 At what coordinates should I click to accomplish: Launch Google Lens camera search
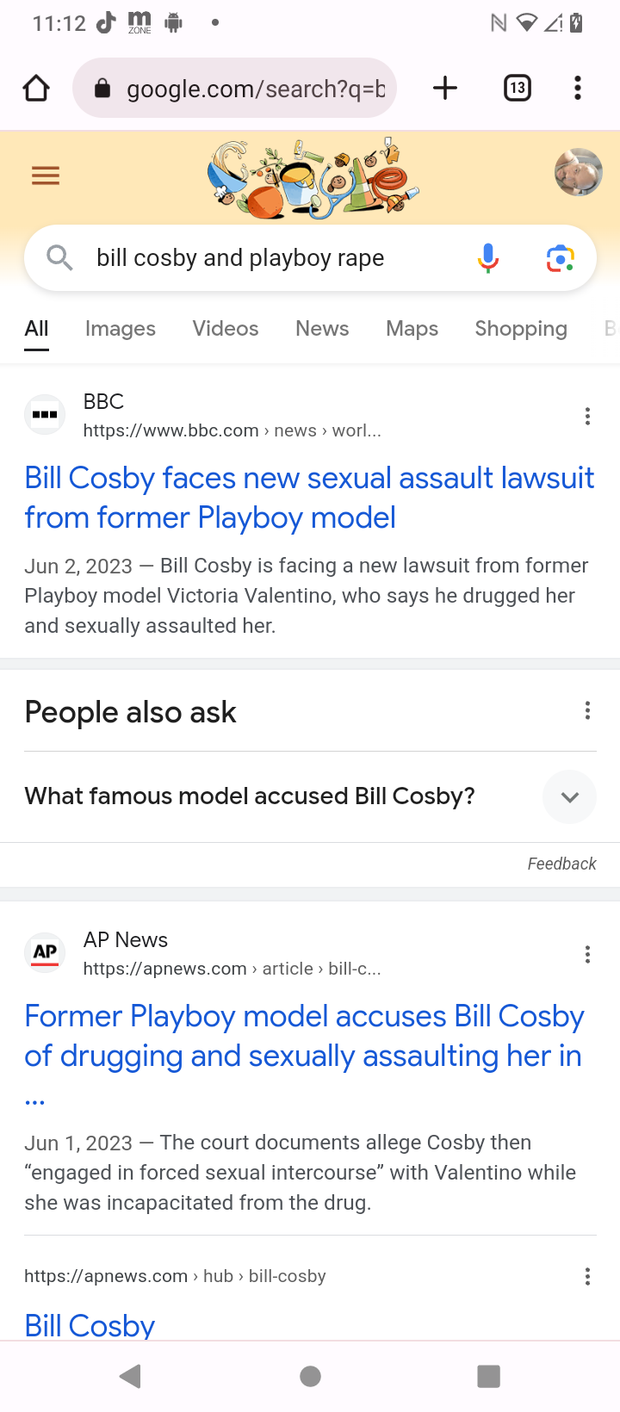[x=560, y=258]
